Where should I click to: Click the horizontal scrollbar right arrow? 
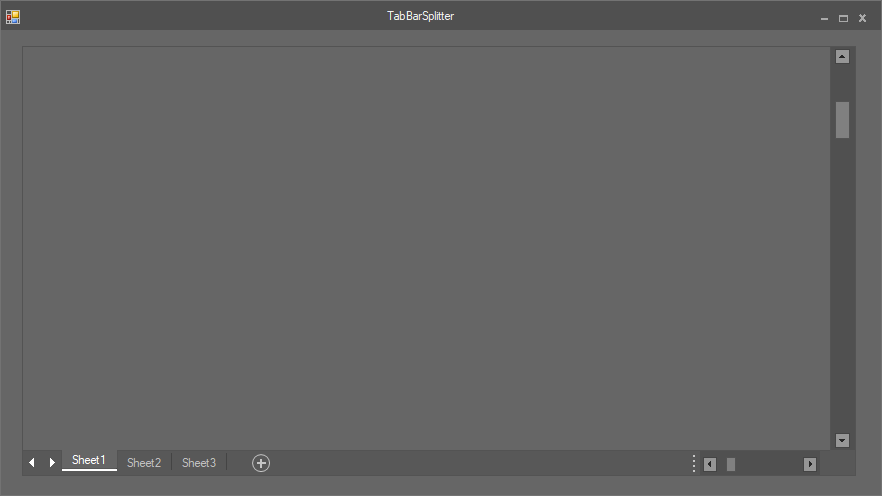809,464
